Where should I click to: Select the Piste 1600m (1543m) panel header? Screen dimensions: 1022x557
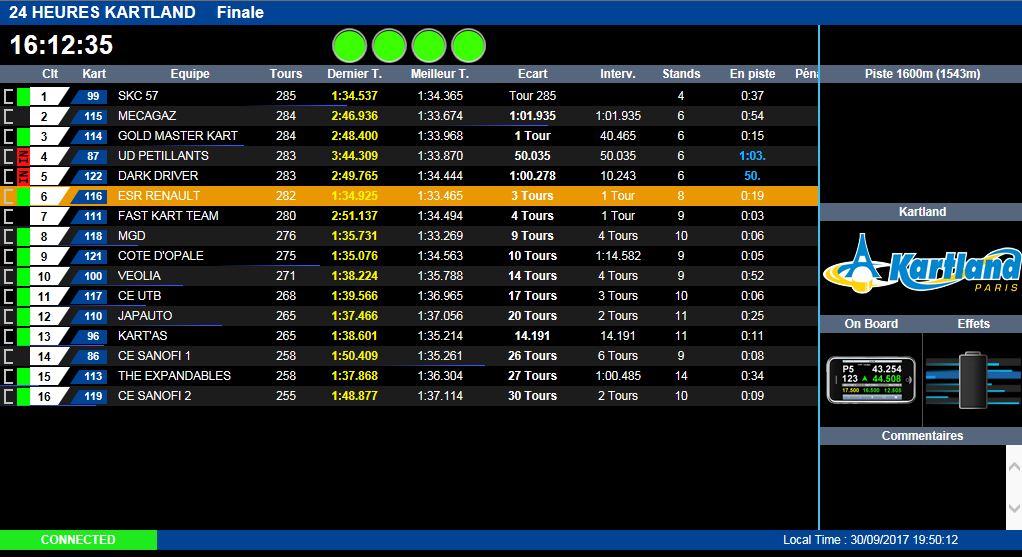922,74
